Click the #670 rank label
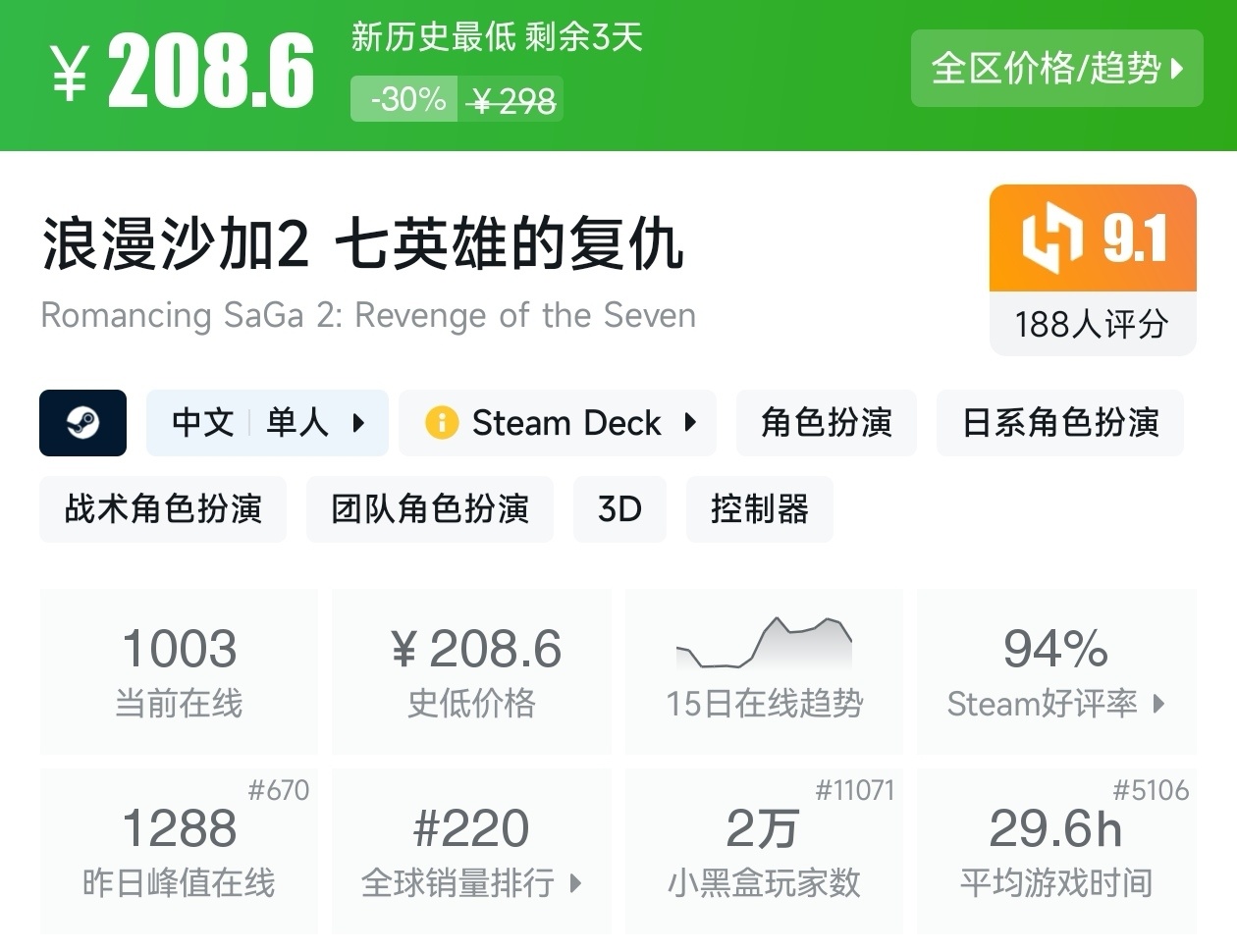Screen dimensions: 1237x952 (279, 790)
